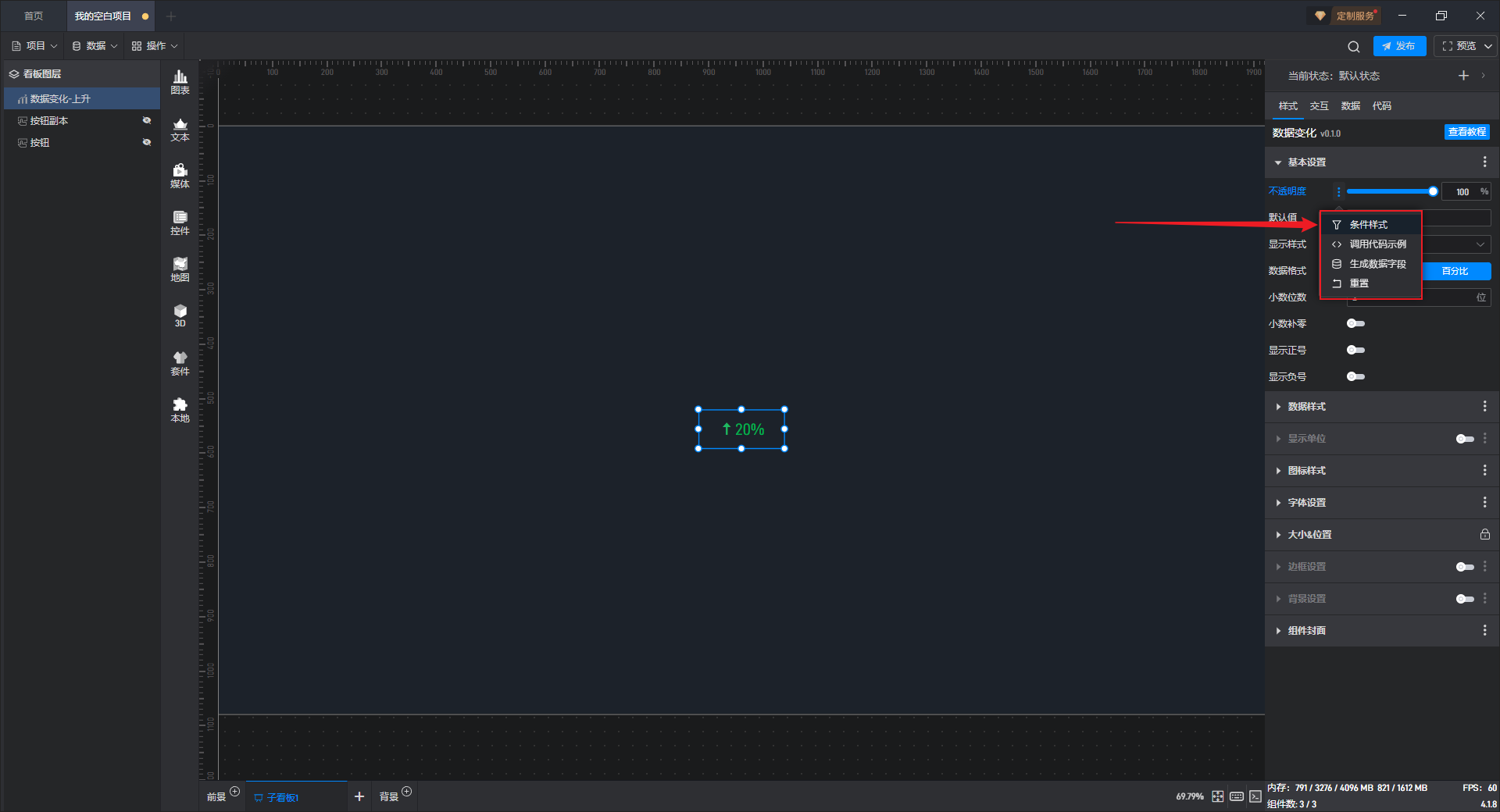Screen dimensions: 1500x812
Task: Toggle the 显示负号 switch
Action: click(1355, 376)
